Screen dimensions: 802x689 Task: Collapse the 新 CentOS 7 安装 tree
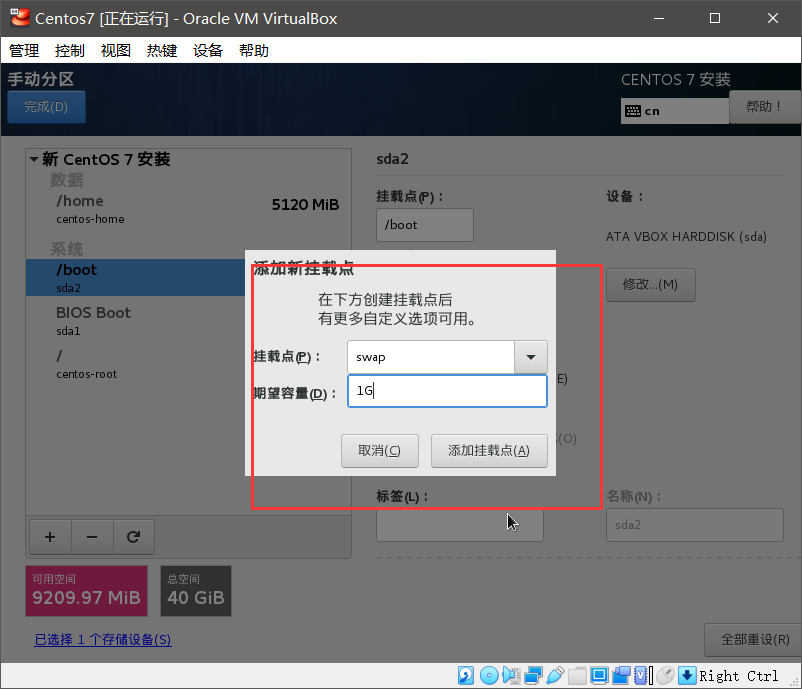(x=33, y=159)
